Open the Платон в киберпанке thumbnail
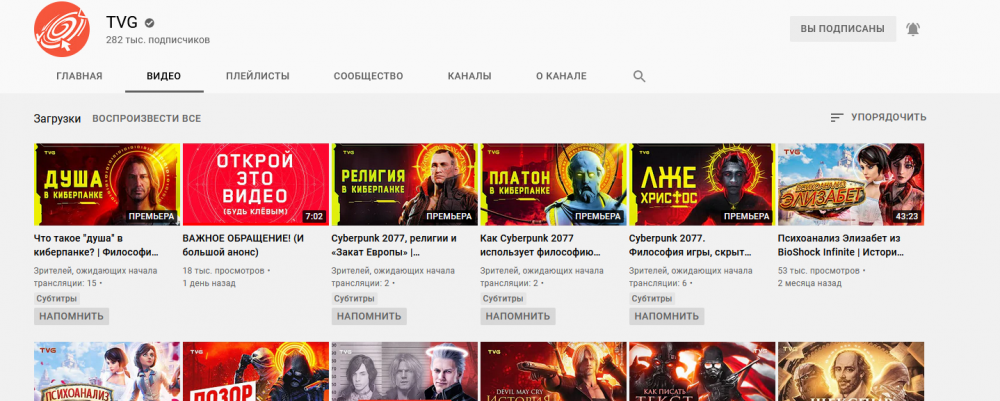The height and width of the screenshot is (401, 1000). click(553, 184)
